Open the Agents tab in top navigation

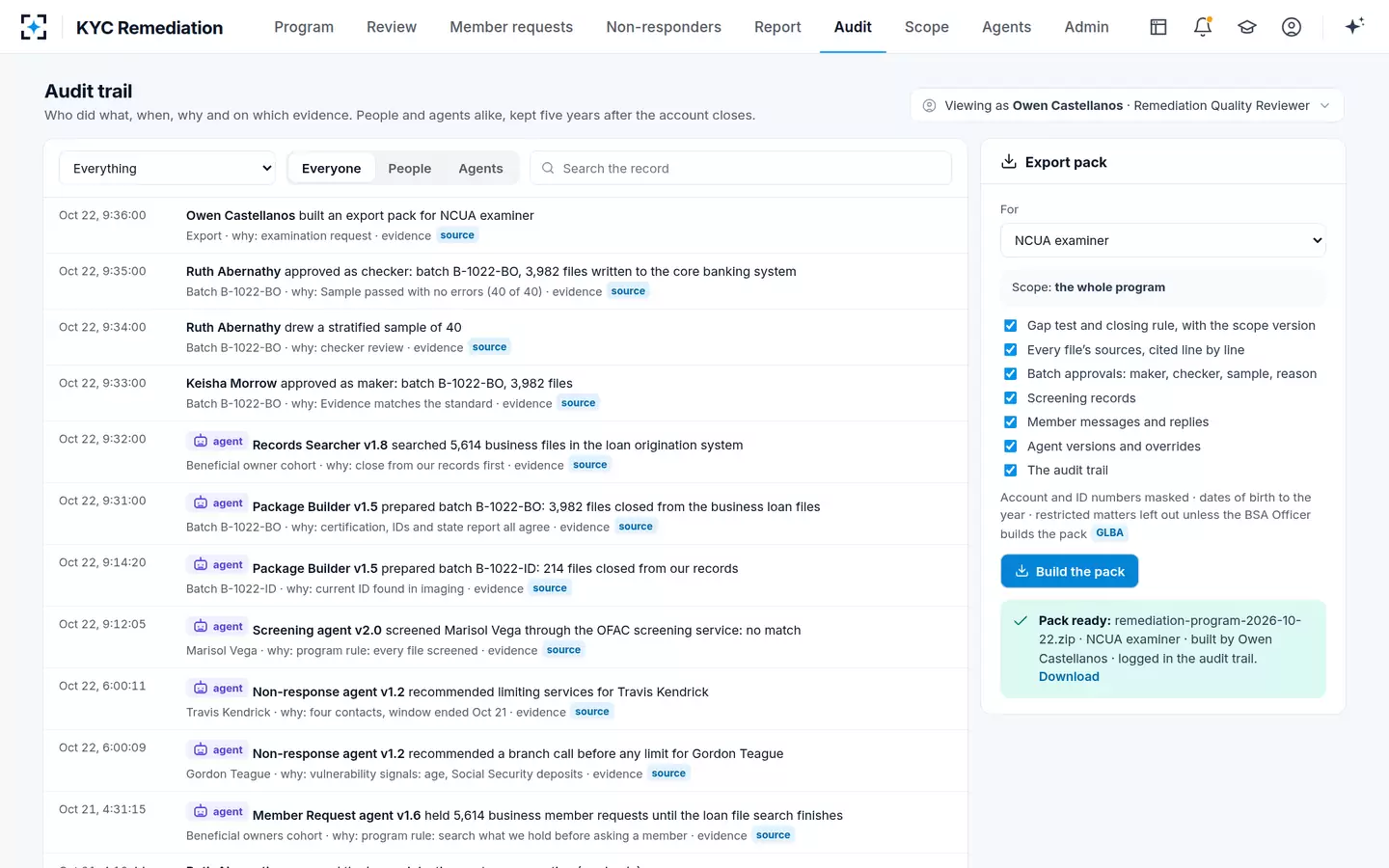click(1006, 27)
